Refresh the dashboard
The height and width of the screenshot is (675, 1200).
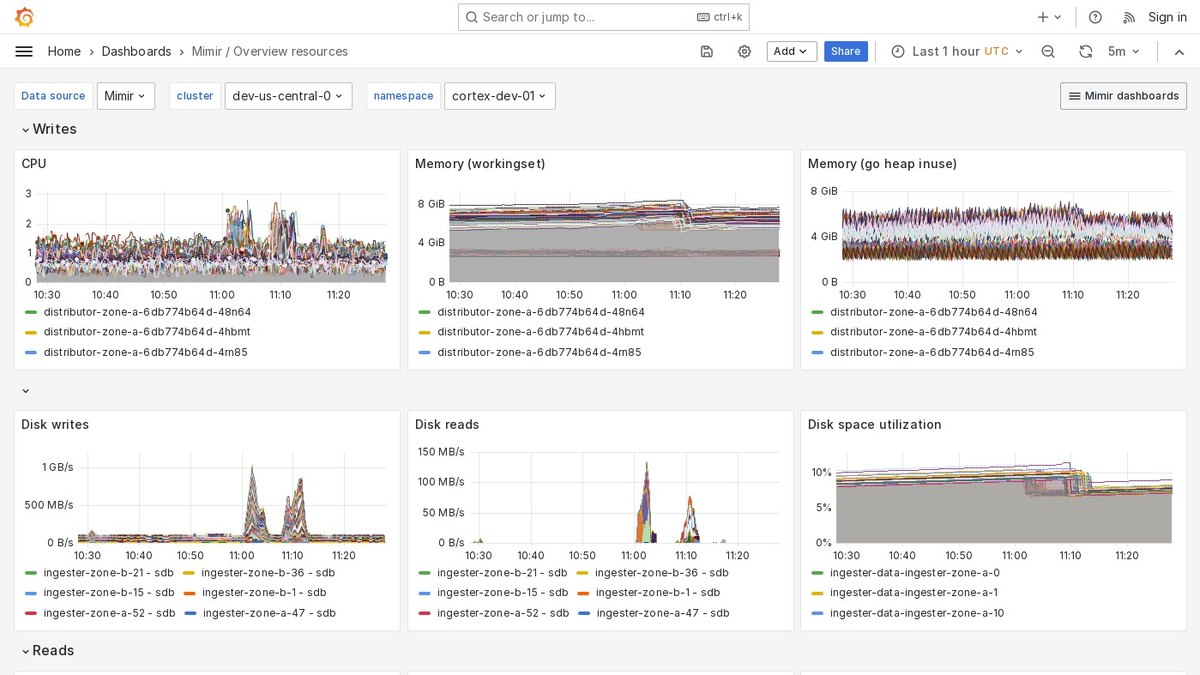click(1086, 51)
